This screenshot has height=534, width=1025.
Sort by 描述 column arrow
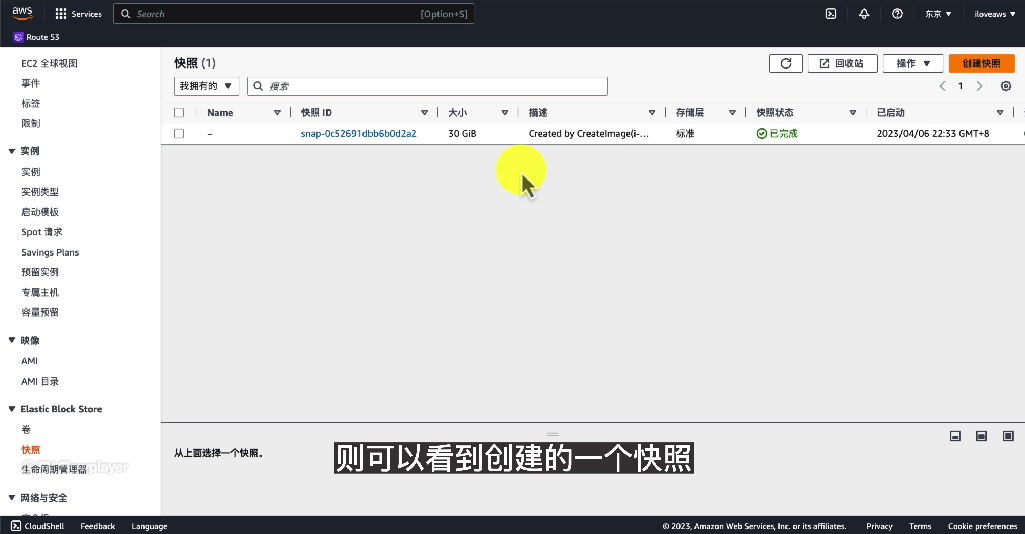652,112
